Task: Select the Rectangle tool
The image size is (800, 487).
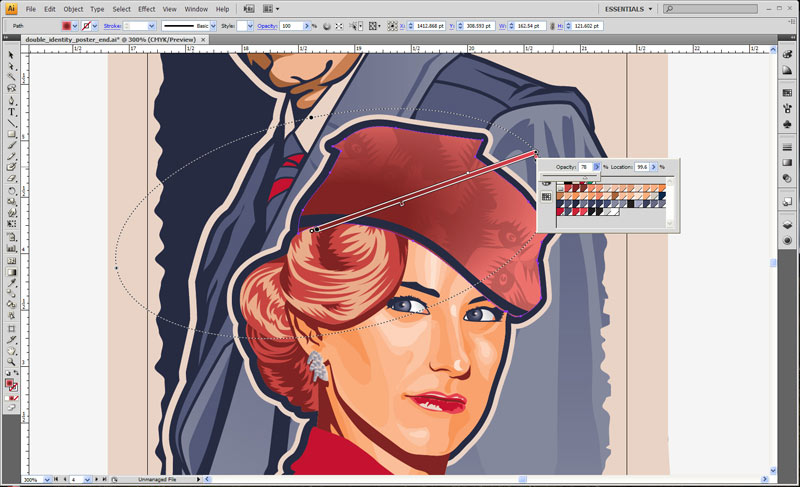Action: (11, 134)
